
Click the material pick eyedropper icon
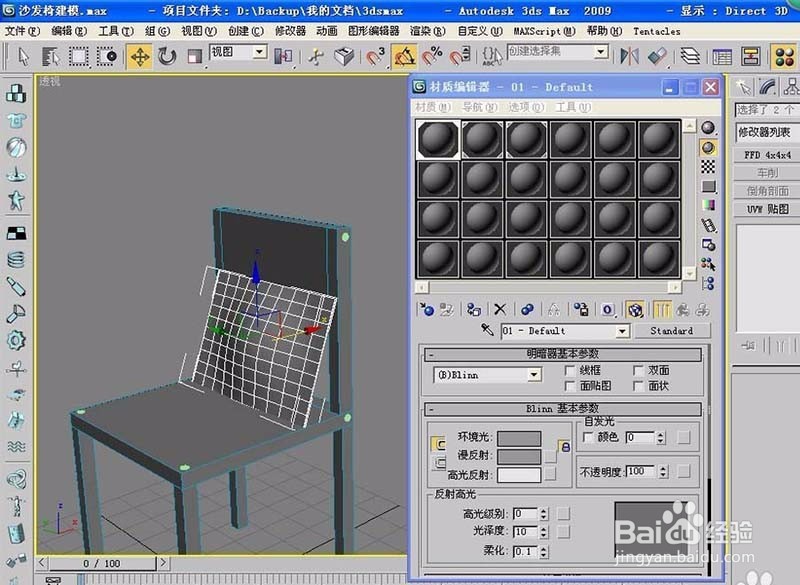(488, 329)
